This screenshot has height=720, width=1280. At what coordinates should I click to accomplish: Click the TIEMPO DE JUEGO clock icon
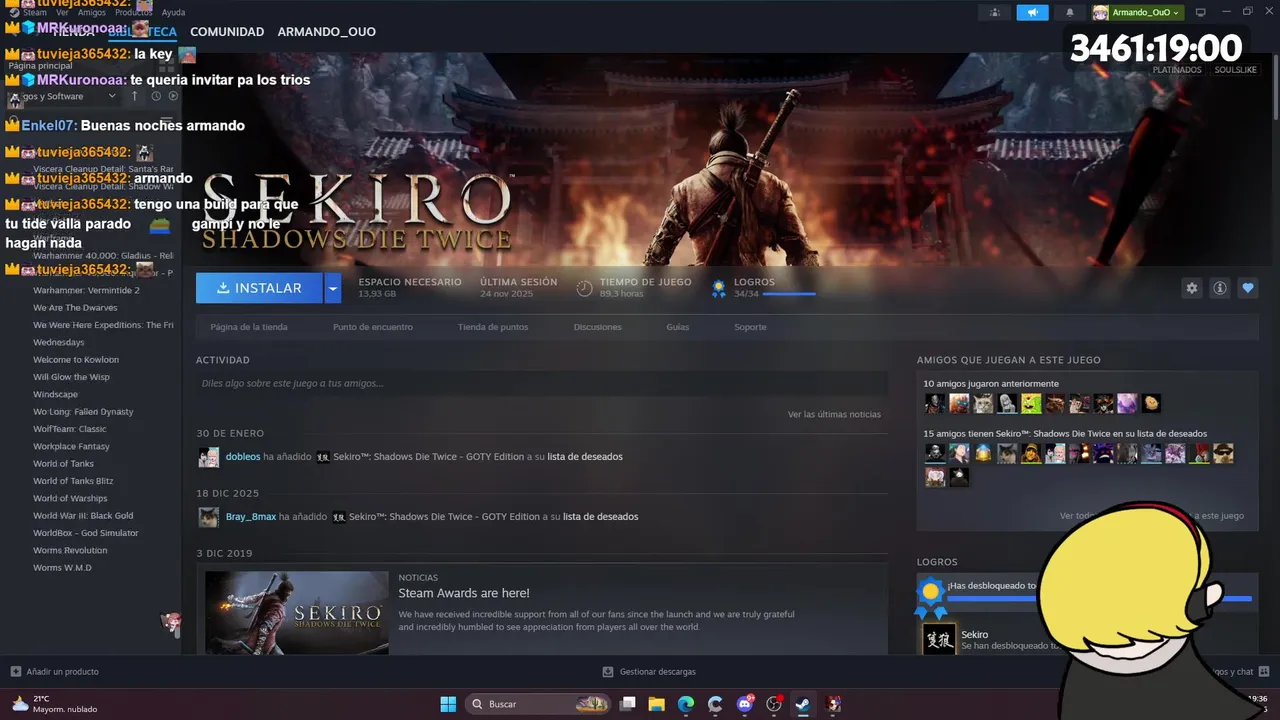(x=585, y=288)
